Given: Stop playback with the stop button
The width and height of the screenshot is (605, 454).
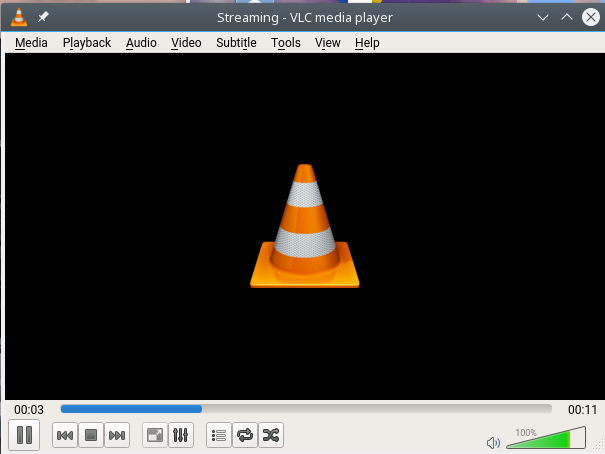Looking at the screenshot, I should (91, 435).
